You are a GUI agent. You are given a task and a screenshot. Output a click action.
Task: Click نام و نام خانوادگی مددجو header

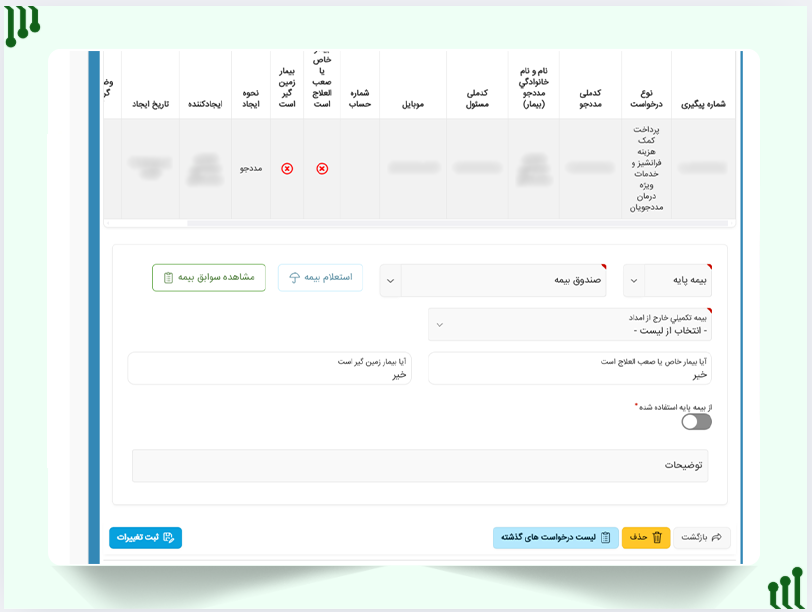(x=534, y=88)
